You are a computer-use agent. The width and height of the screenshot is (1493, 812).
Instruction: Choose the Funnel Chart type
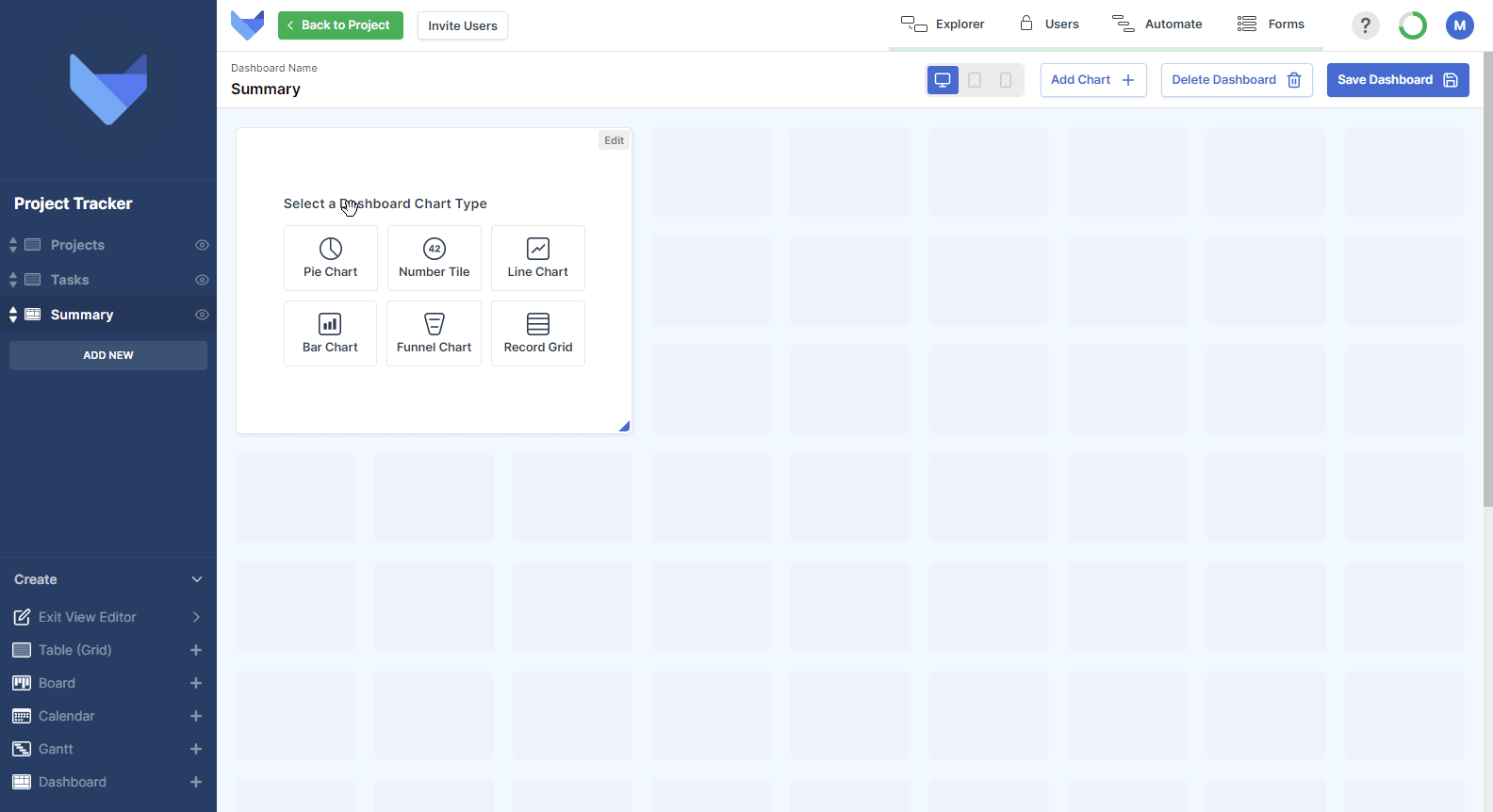coord(435,333)
